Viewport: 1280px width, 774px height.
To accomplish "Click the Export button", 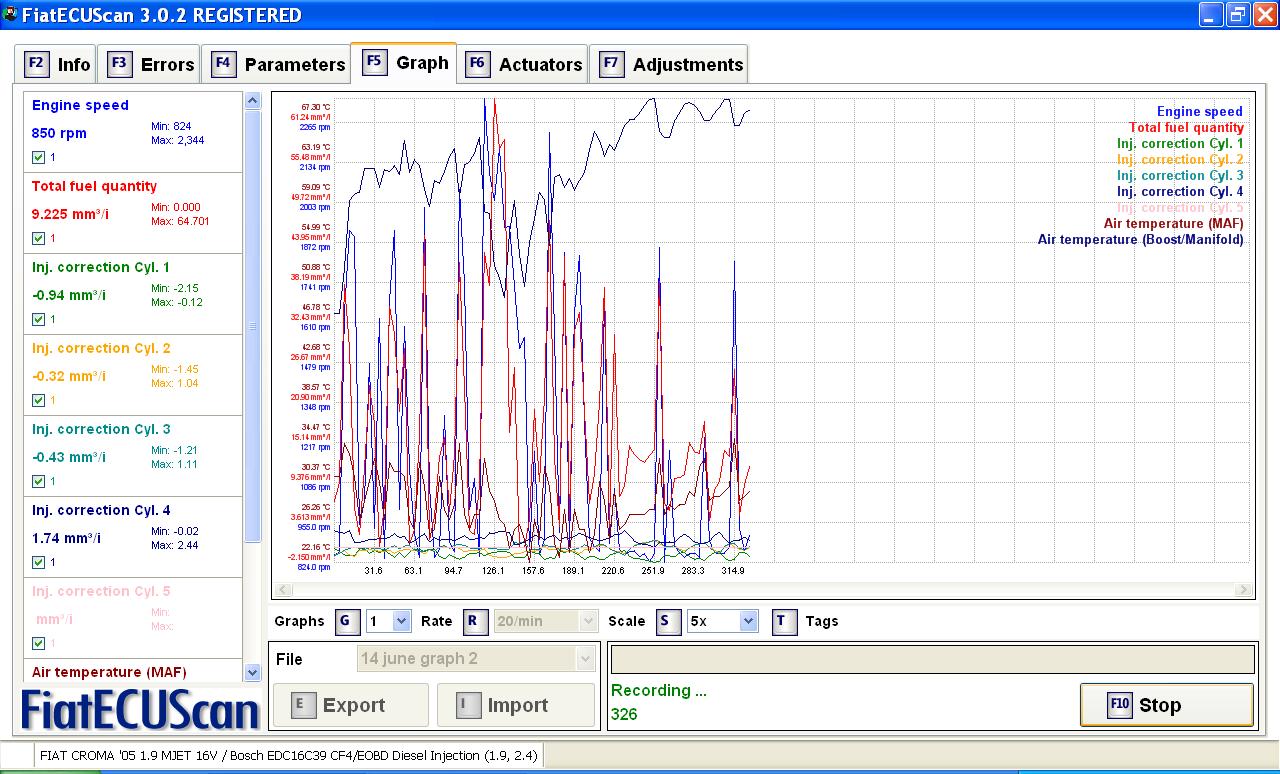I will (350, 705).
